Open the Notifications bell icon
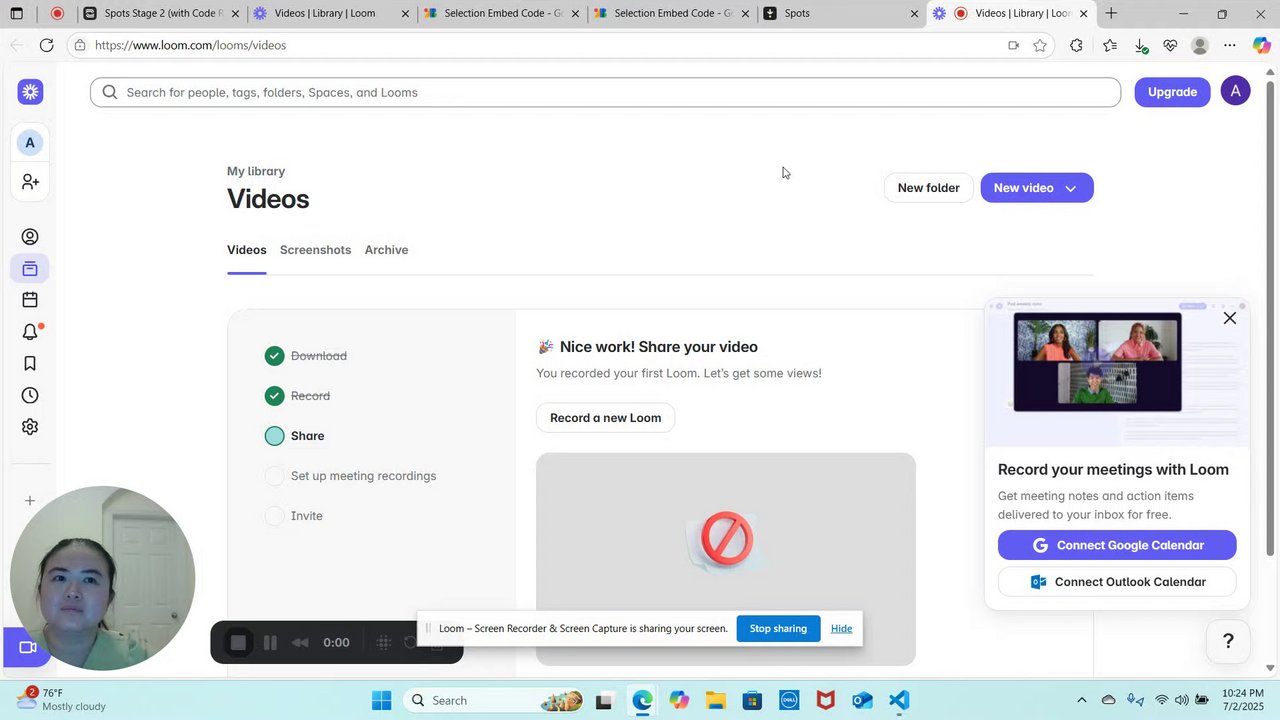 (x=30, y=332)
